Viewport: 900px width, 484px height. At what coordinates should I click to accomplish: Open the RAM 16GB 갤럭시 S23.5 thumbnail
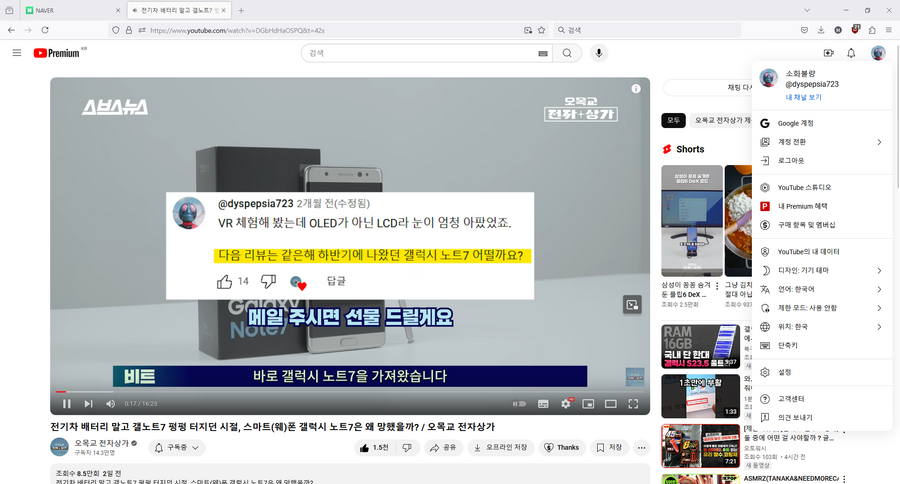coord(700,346)
